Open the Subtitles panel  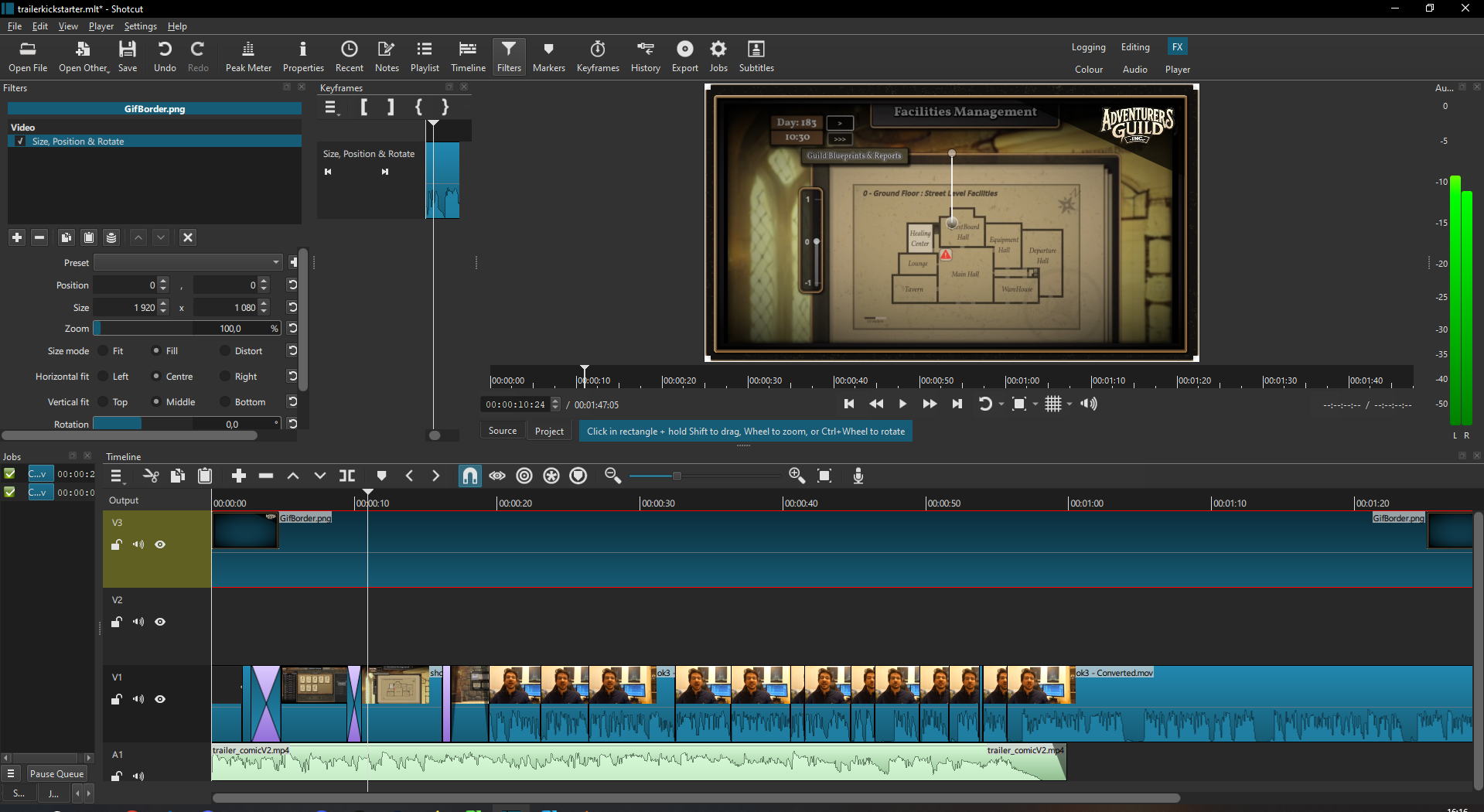point(756,56)
